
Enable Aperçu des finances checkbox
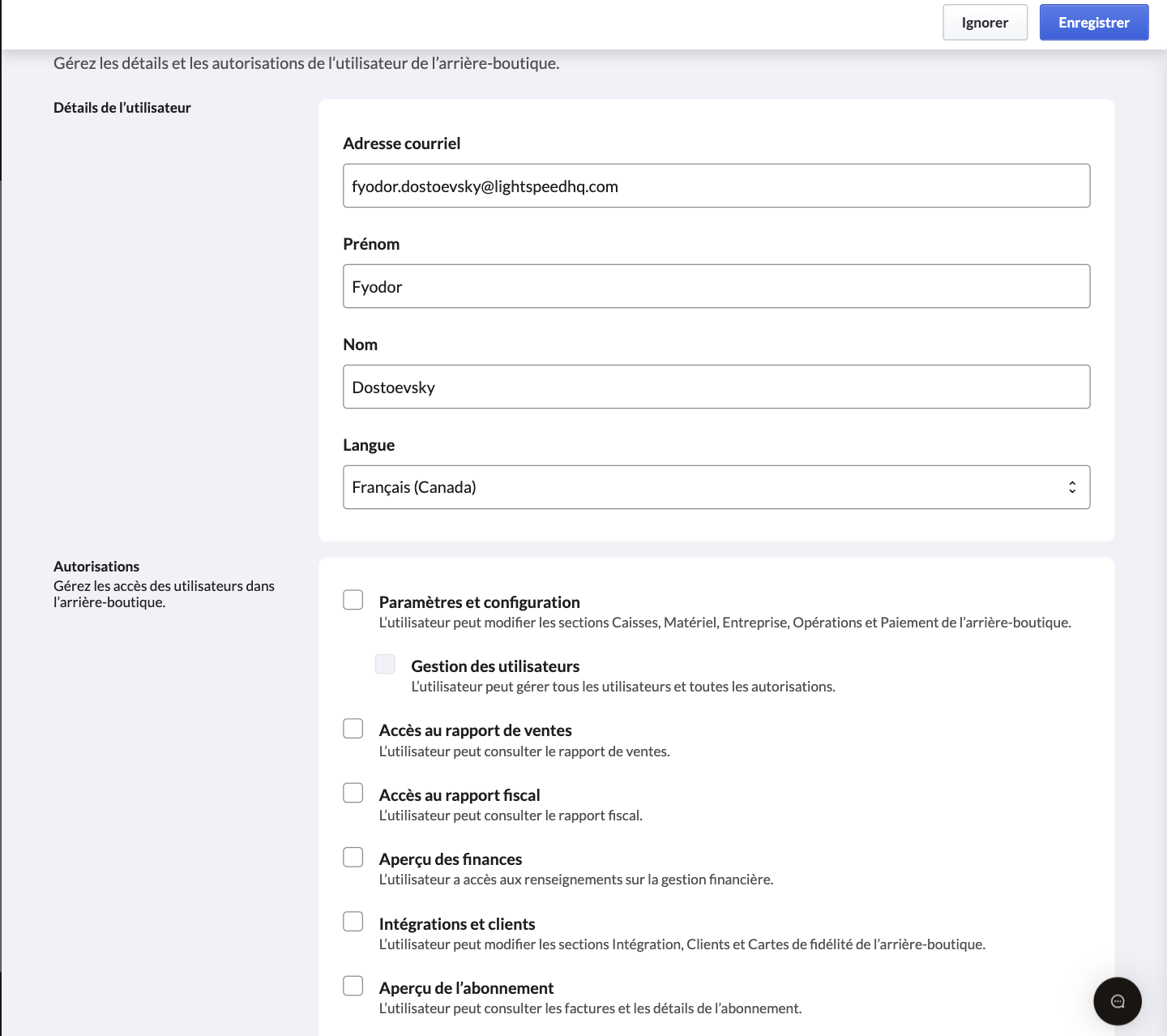point(353,857)
